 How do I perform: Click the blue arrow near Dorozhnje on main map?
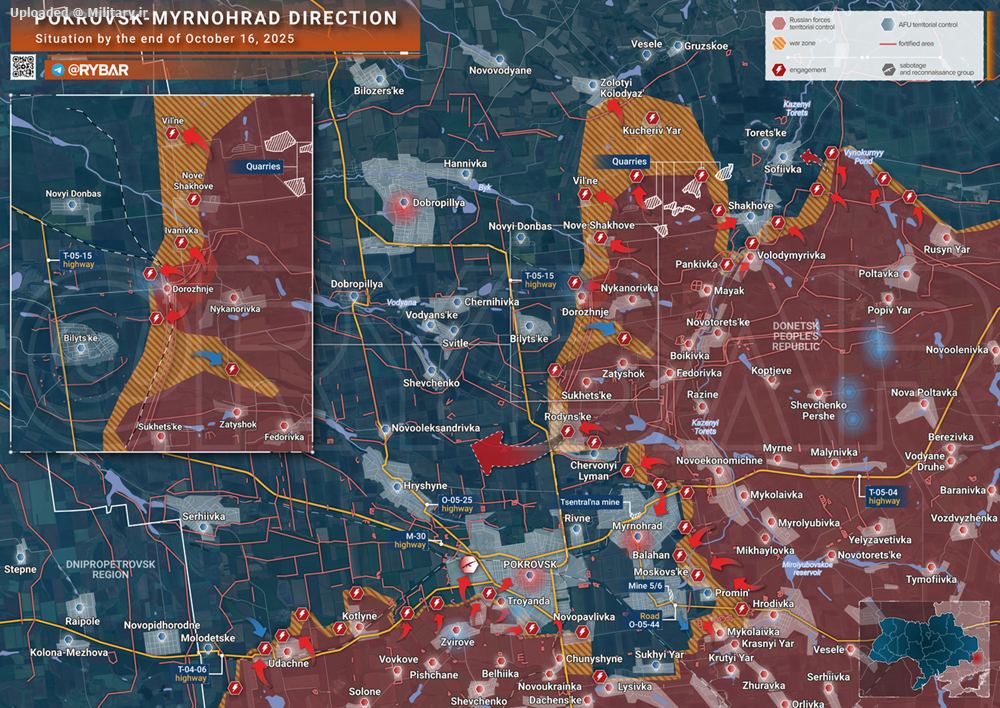(602, 326)
